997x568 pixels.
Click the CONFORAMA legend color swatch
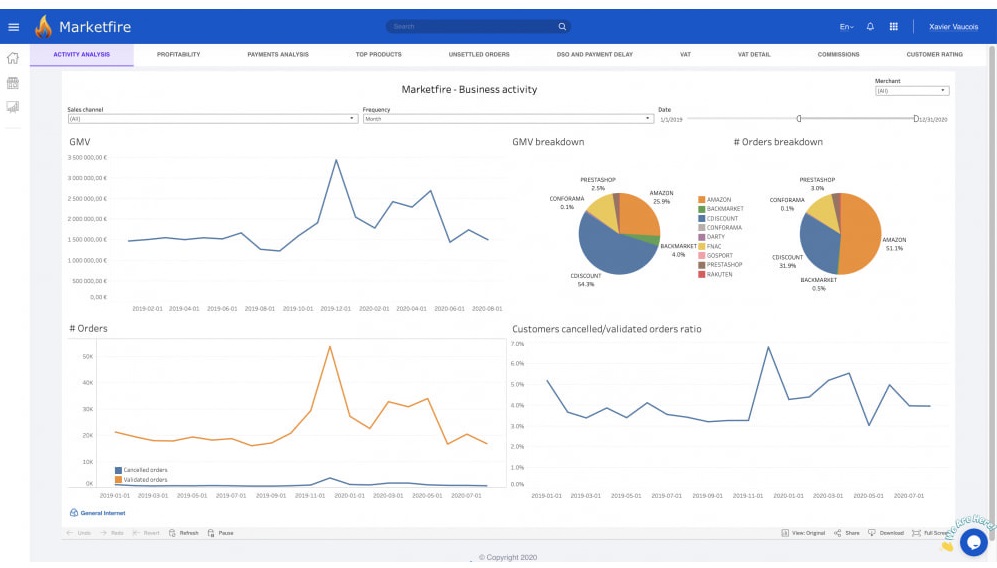(x=701, y=228)
